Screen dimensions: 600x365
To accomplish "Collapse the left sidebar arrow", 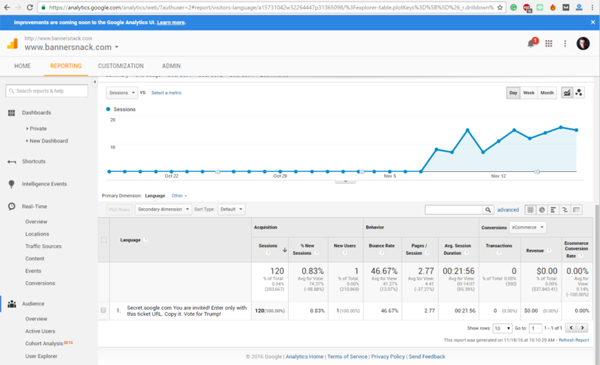I will tap(95, 81).
